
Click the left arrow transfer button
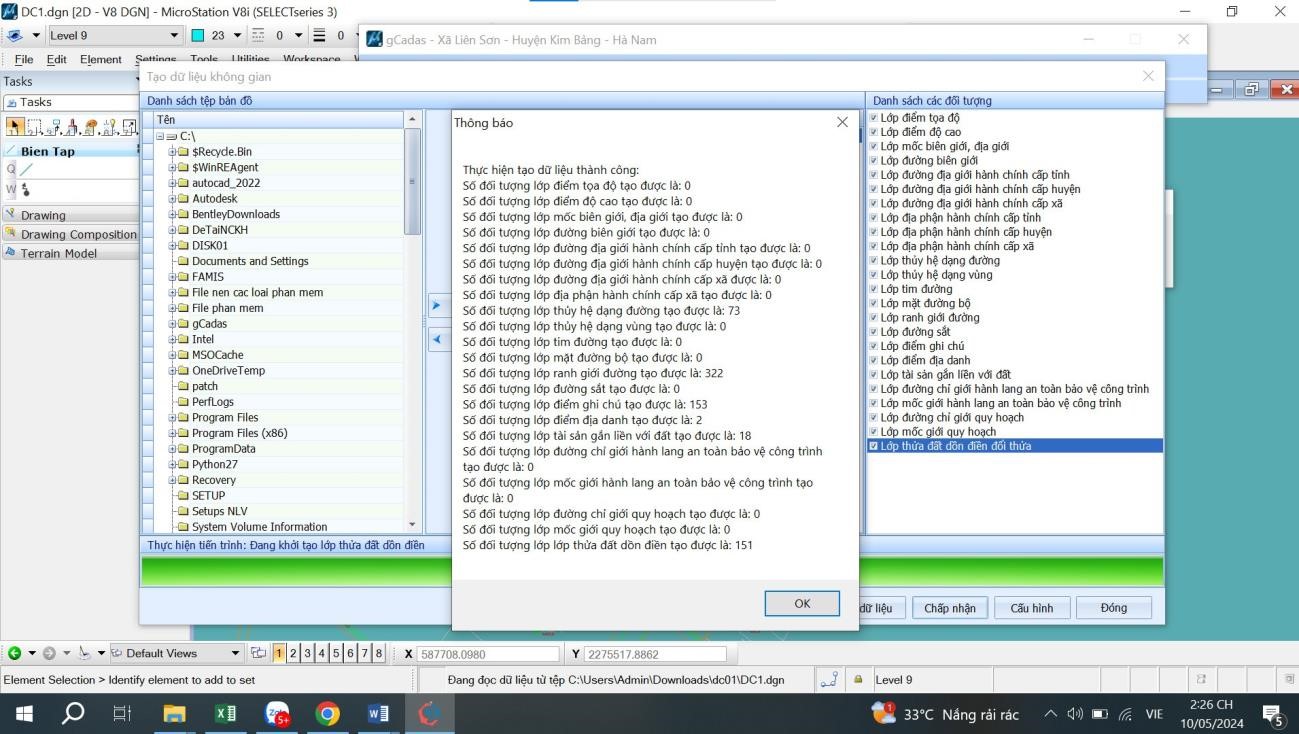click(436, 341)
